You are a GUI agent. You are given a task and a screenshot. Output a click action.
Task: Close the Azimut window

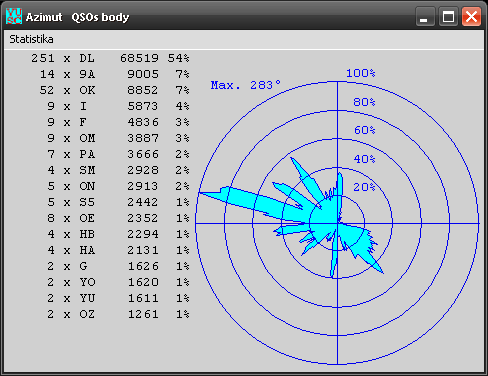[471, 16]
